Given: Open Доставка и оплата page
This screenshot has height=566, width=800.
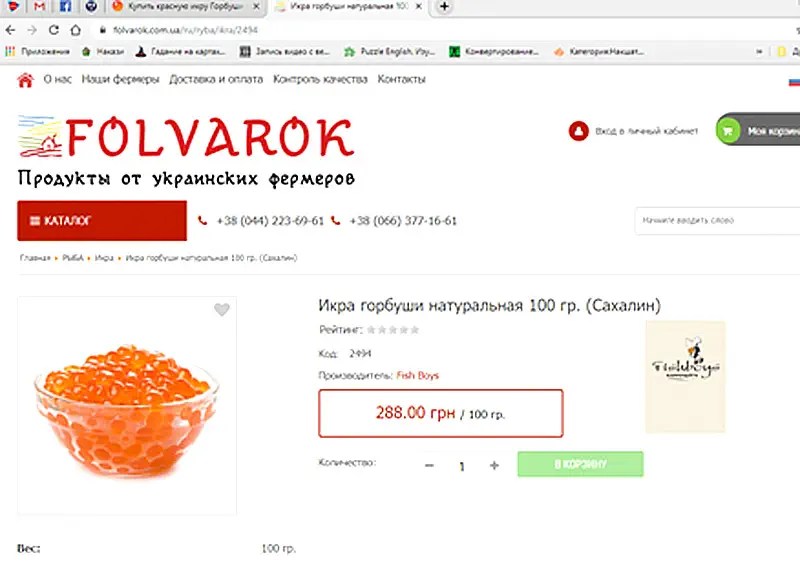Looking at the screenshot, I should (x=216, y=79).
